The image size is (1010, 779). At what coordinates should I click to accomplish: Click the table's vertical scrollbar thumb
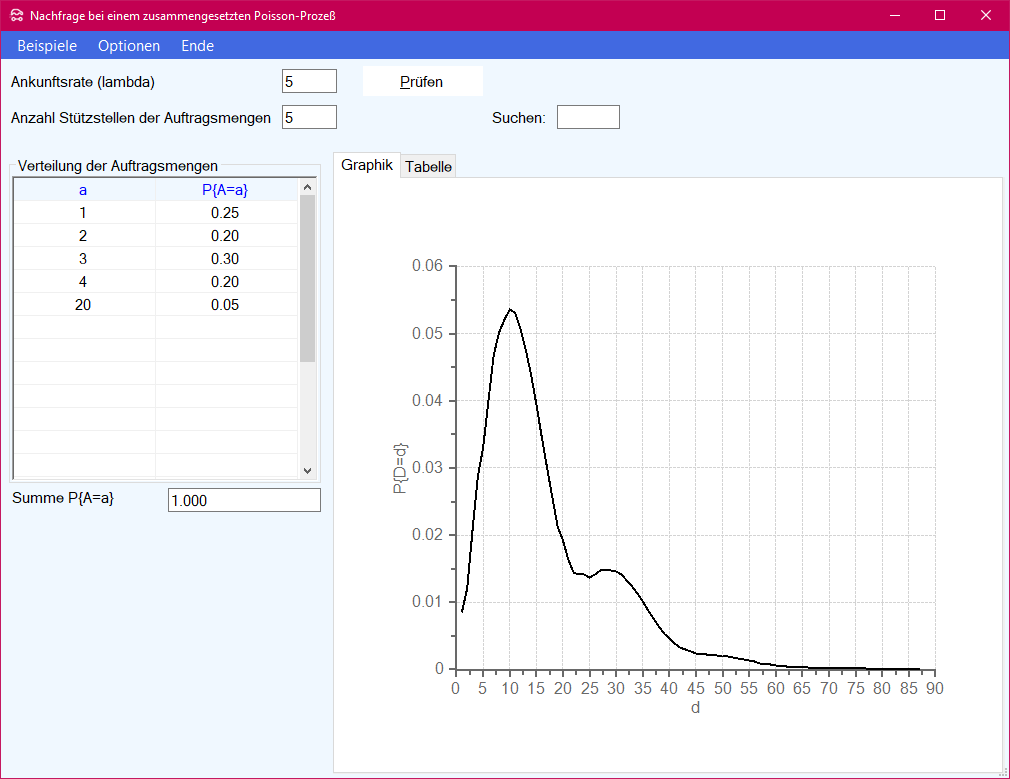(x=308, y=278)
